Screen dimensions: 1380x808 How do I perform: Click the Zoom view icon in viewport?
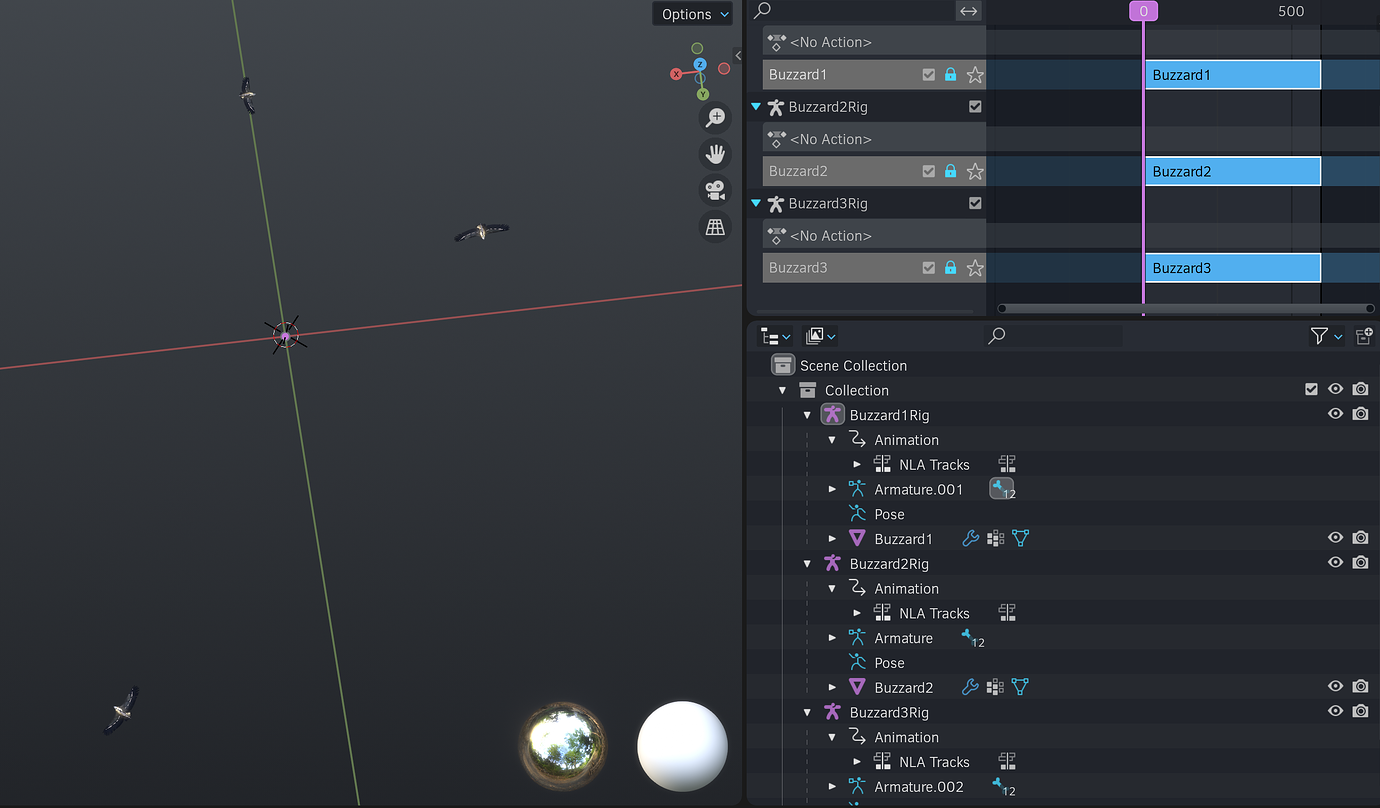tap(715, 118)
